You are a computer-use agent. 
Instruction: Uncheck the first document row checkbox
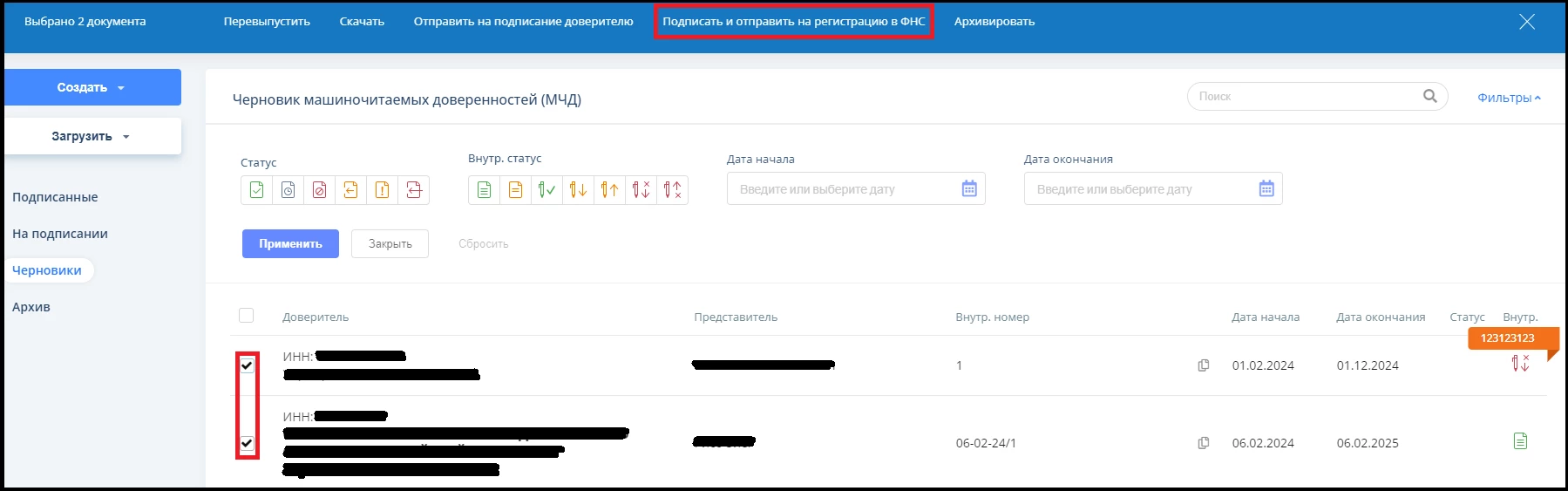pyautogui.click(x=247, y=365)
